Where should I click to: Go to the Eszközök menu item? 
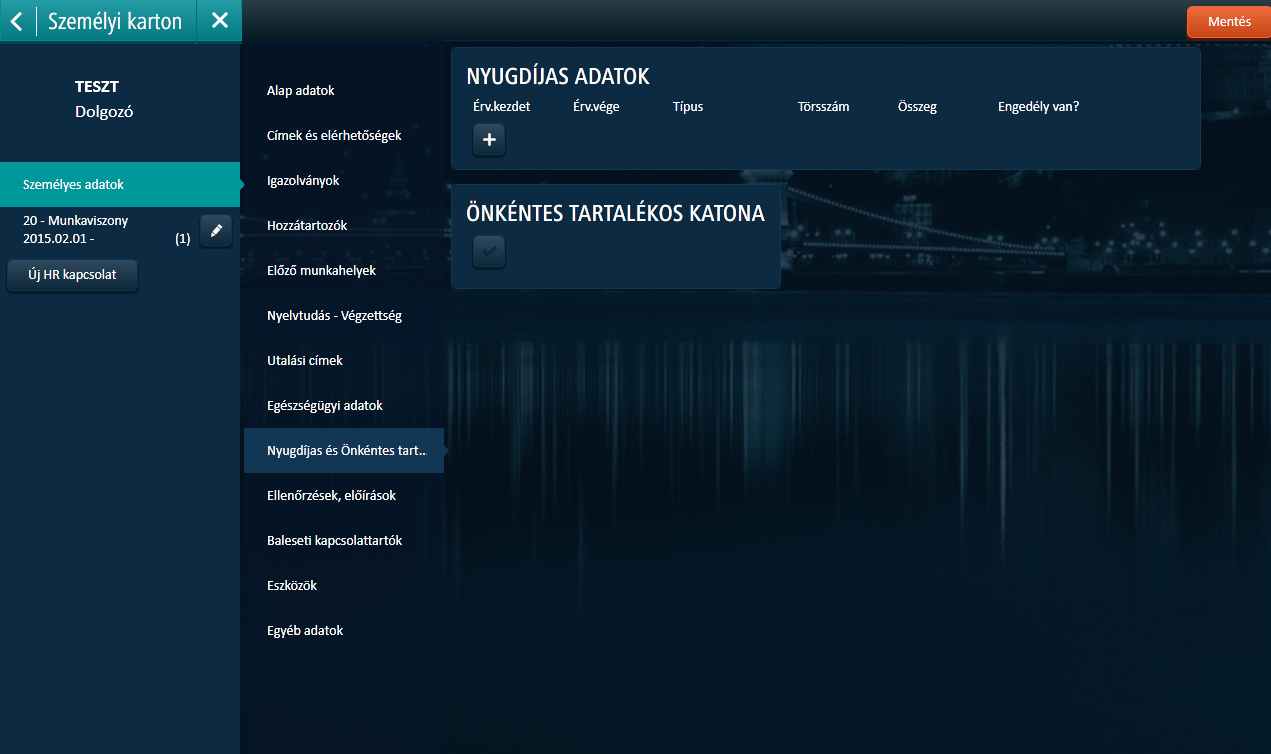coord(292,586)
